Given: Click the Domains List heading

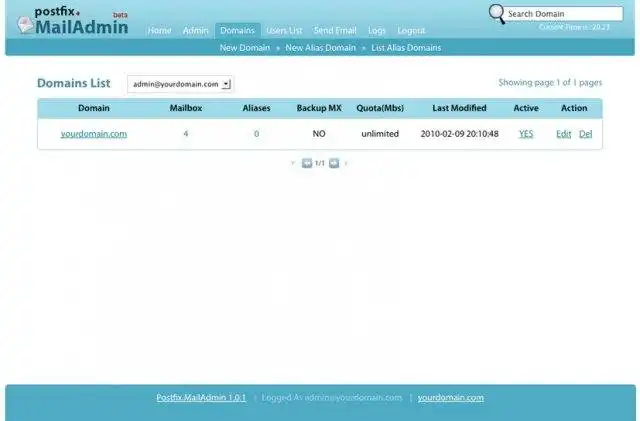Looking at the screenshot, I should pyautogui.click(x=73, y=83).
